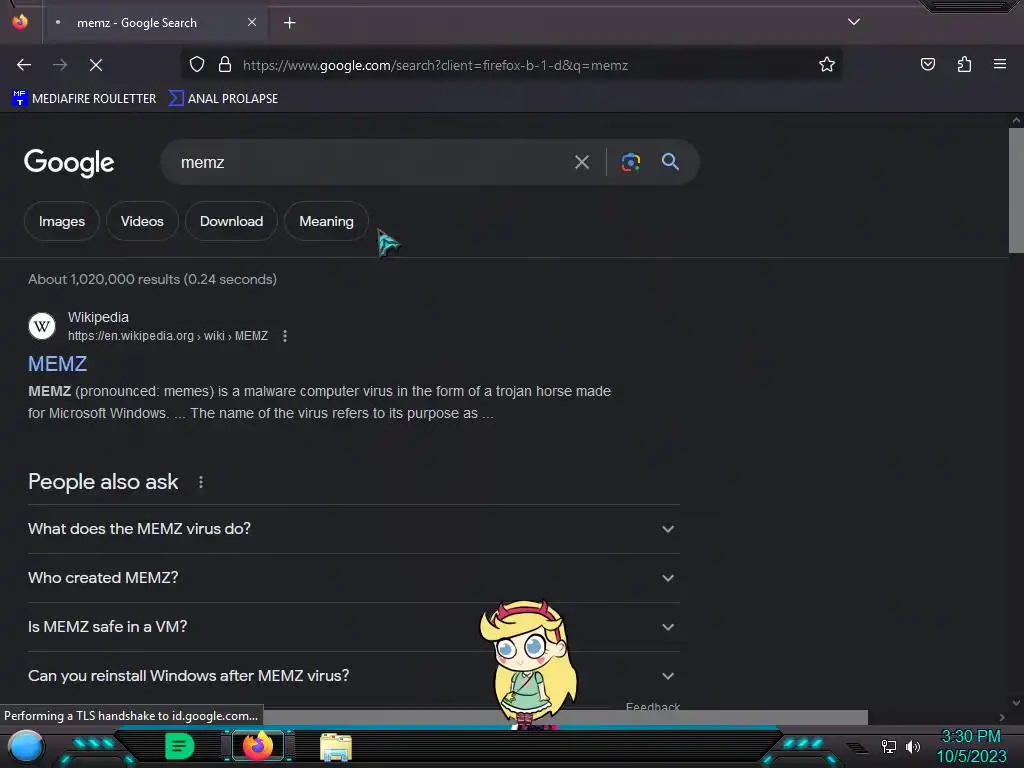The image size is (1024, 768).
Task: Open the Start orb menu
Action: click(26, 746)
